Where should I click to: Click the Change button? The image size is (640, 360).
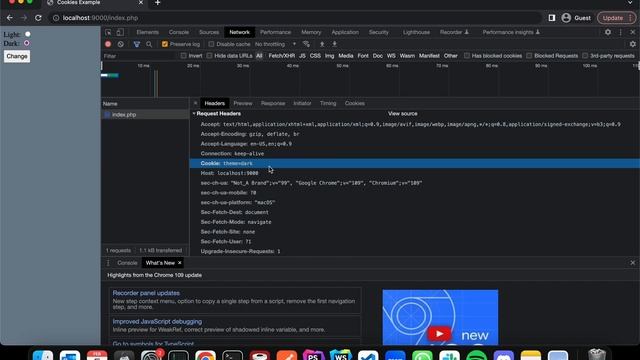tap(17, 56)
